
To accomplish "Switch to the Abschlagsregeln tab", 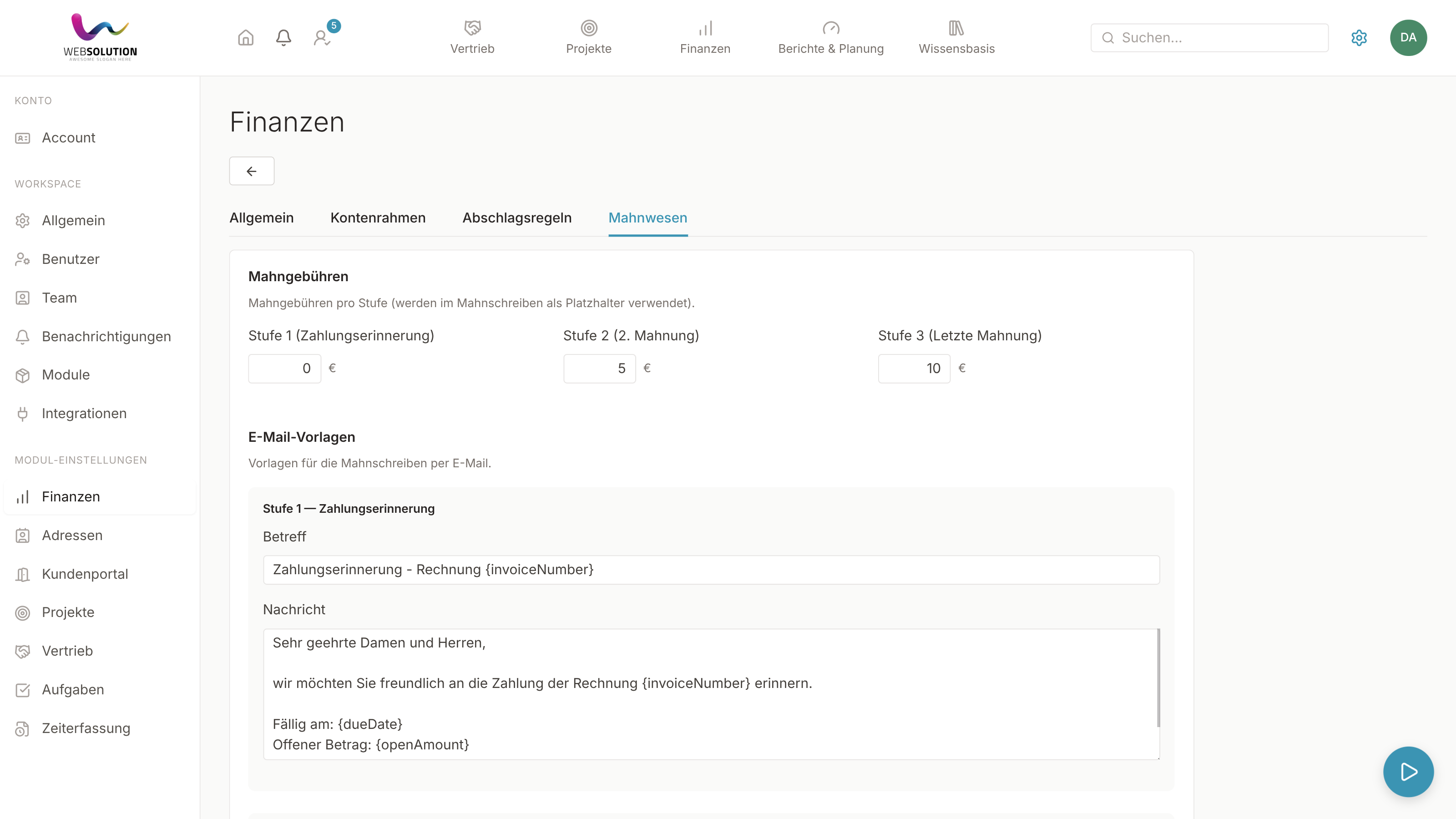I will pos(516,218).
